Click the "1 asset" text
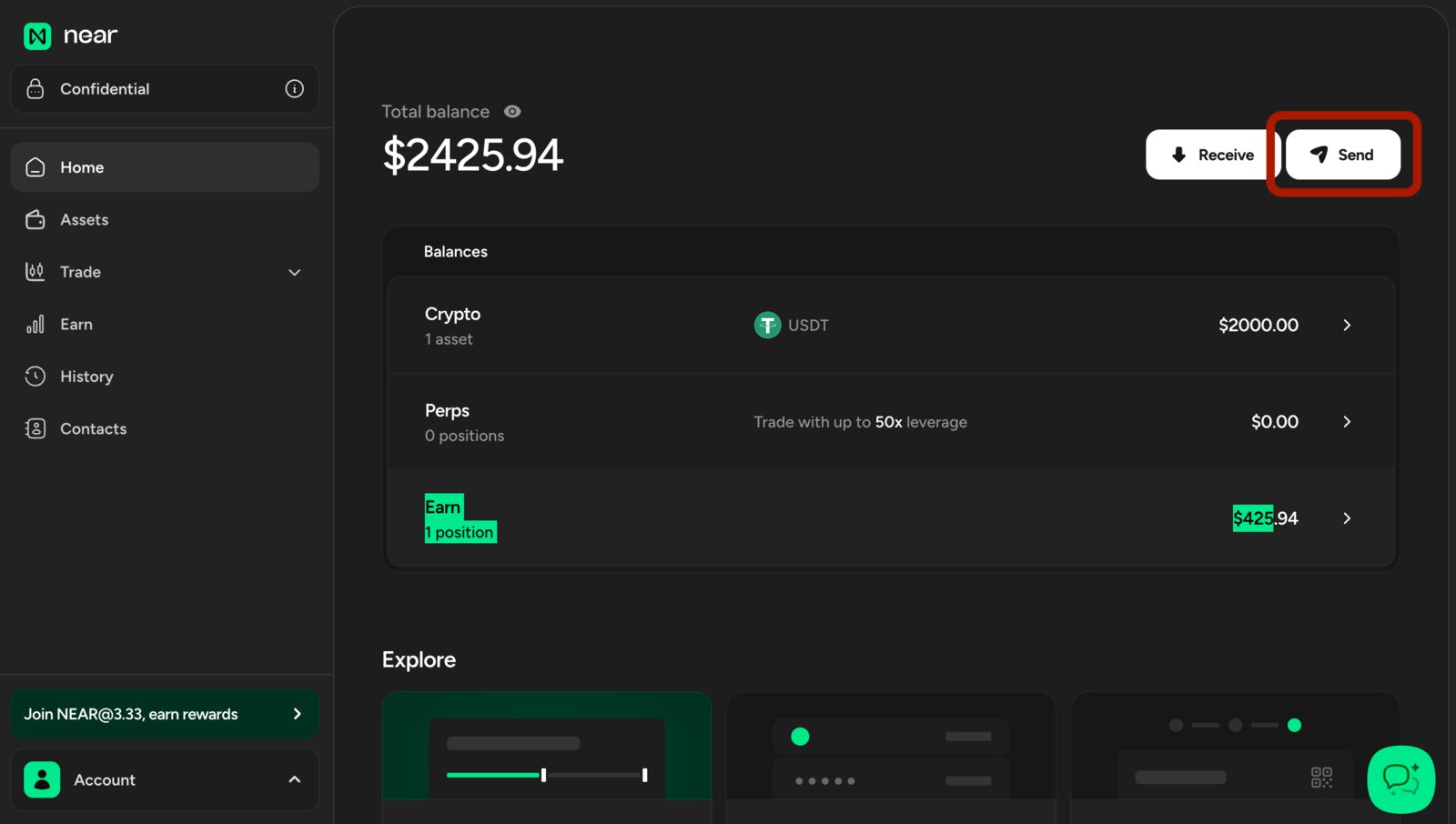This screenshot has height=824, width=1456. coord(449,339)
